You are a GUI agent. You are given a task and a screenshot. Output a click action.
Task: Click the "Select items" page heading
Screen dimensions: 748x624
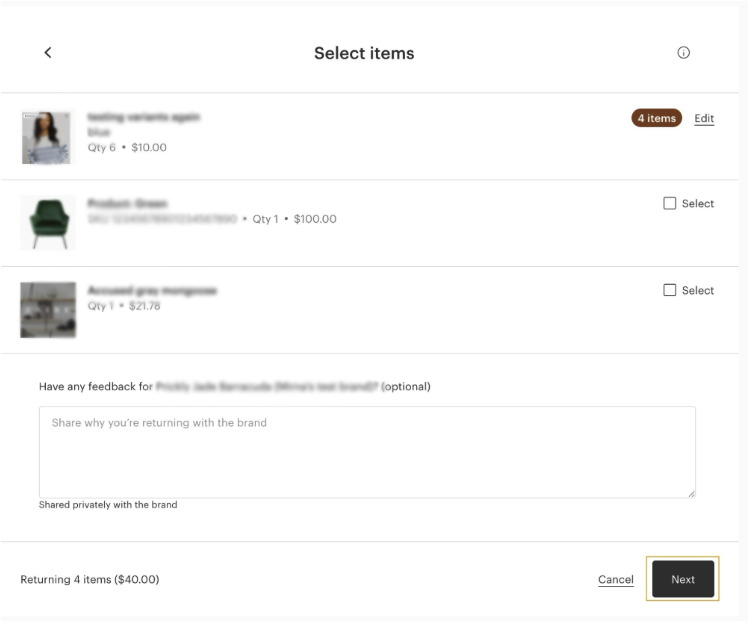click(364, 53)
